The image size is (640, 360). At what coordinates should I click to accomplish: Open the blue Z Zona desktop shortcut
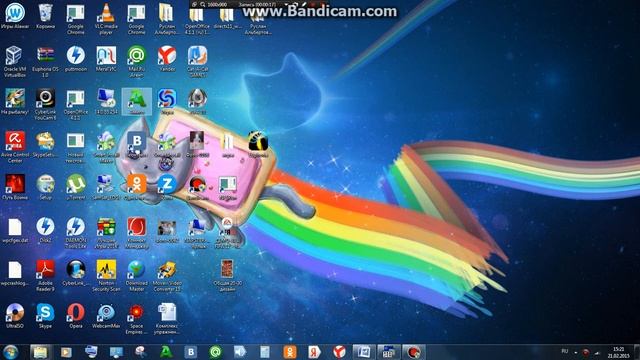tap(167, 187)
